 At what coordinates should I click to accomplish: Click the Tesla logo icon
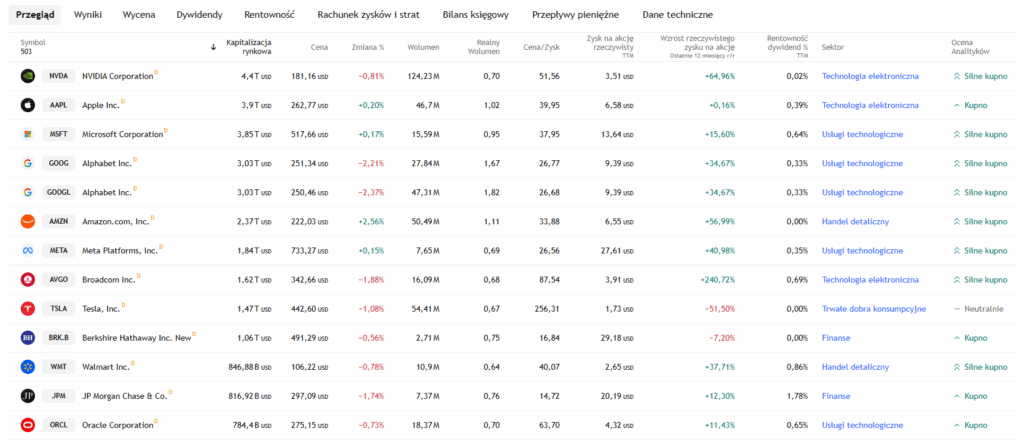pos(28,308)
